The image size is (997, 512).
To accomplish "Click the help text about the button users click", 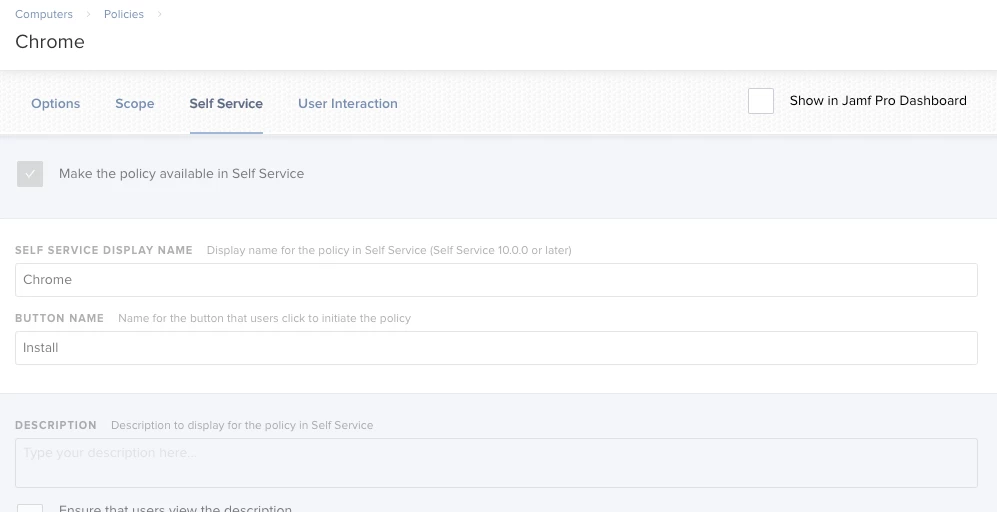I will tap(265, 318).
